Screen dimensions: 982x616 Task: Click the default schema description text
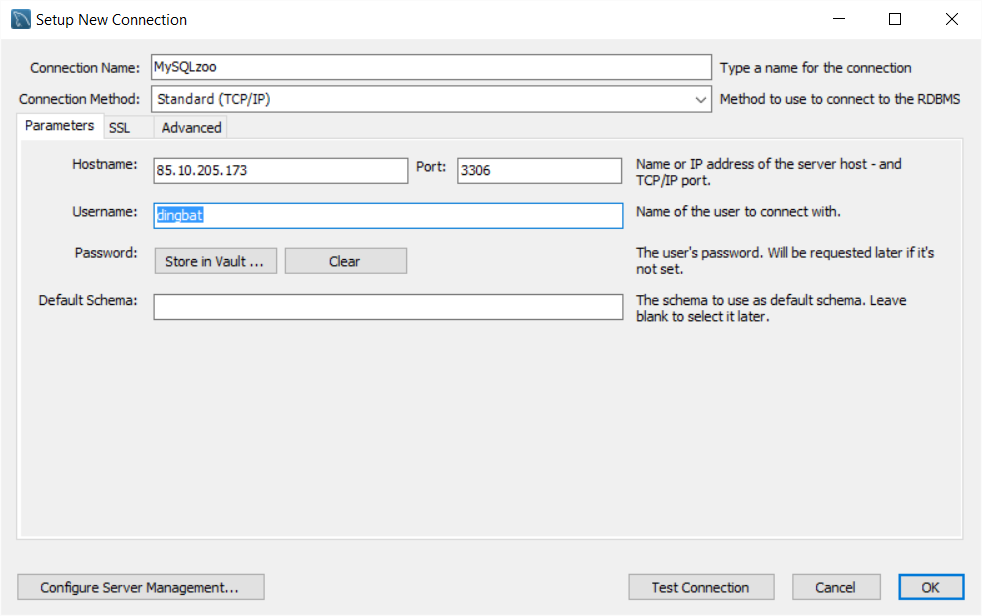click(x=772, y=308)
